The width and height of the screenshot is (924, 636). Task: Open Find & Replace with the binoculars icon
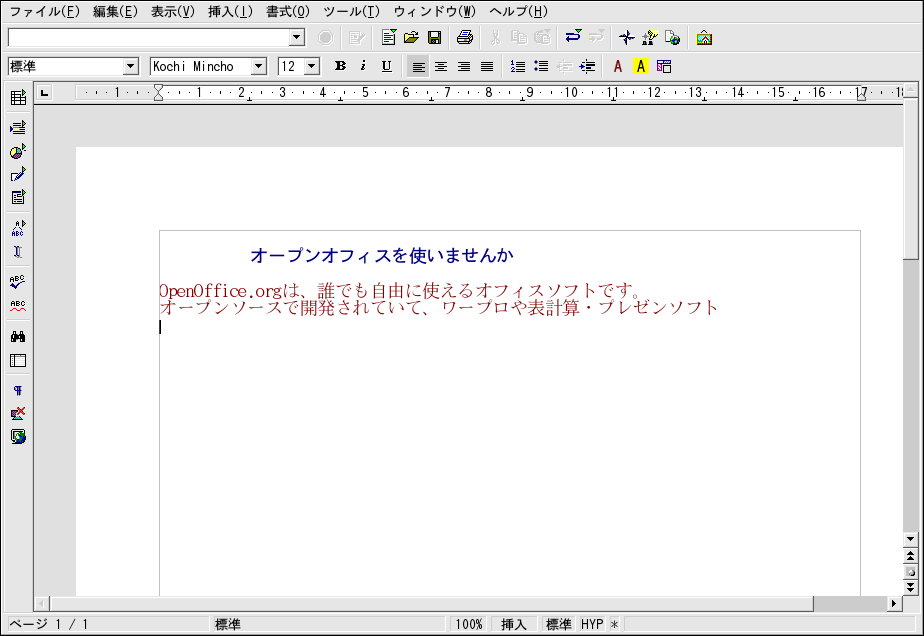(x=17, y=337)
